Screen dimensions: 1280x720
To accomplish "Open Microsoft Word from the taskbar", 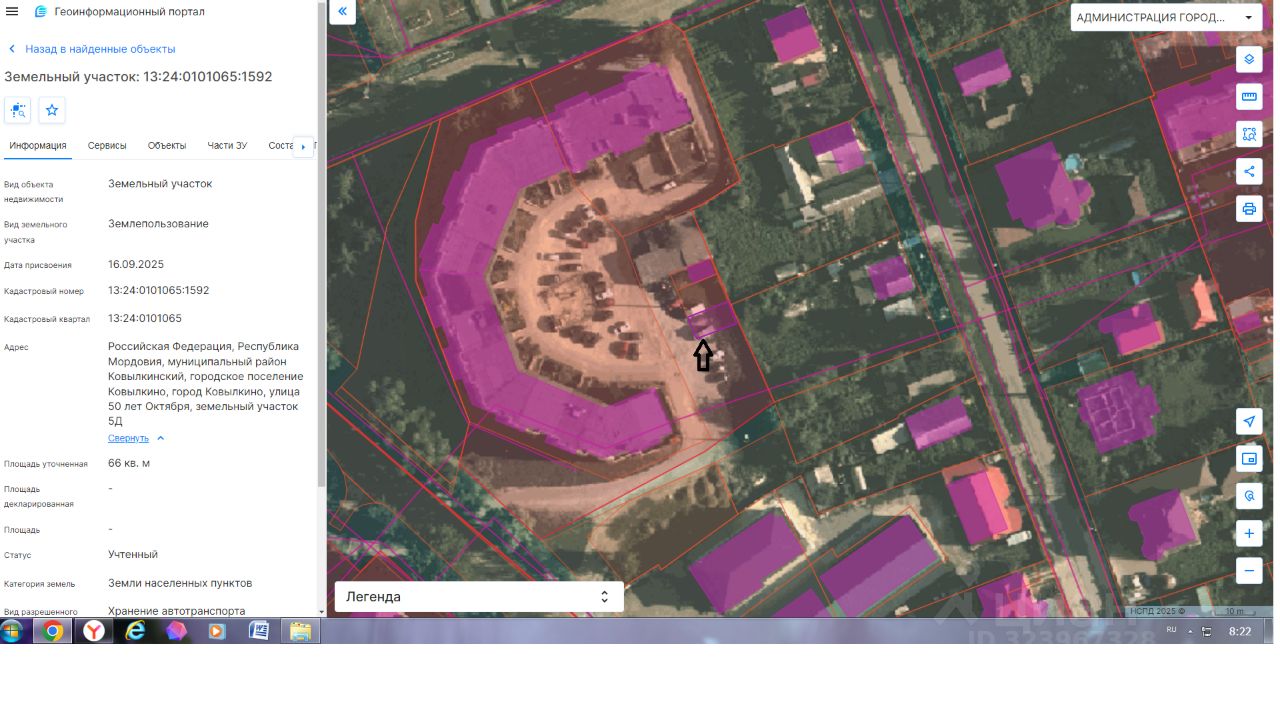I will coord(259,631).
